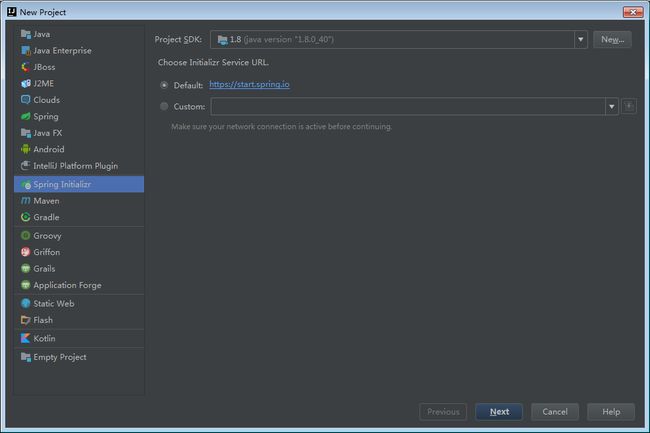Click inside the Custom URL input field

408,106
